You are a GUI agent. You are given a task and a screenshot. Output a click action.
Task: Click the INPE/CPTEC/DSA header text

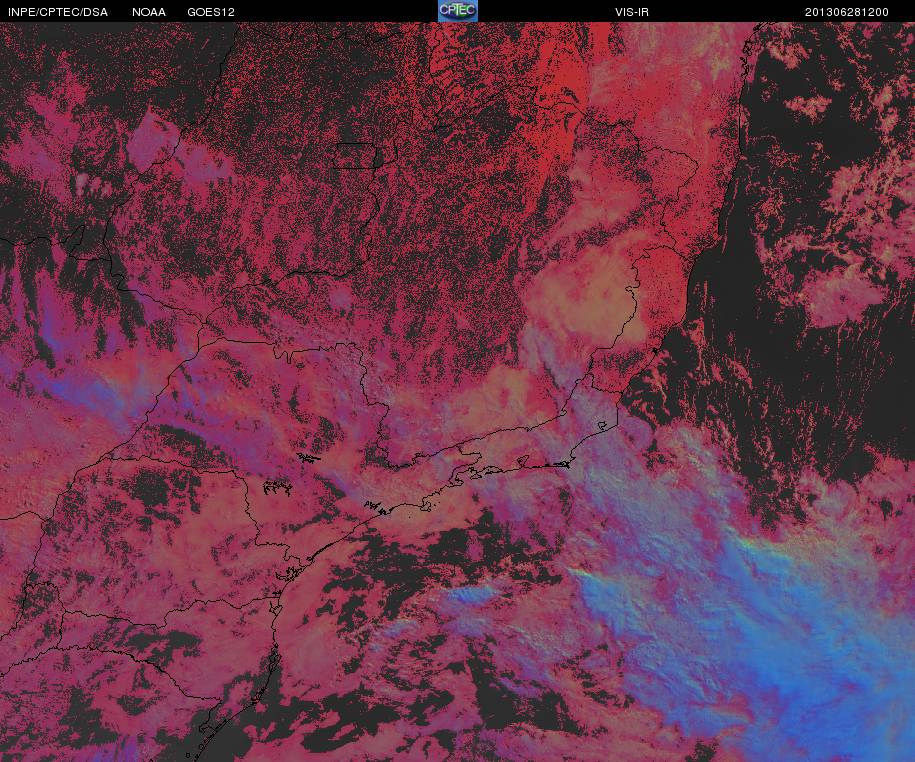click(x=58, y=12)
